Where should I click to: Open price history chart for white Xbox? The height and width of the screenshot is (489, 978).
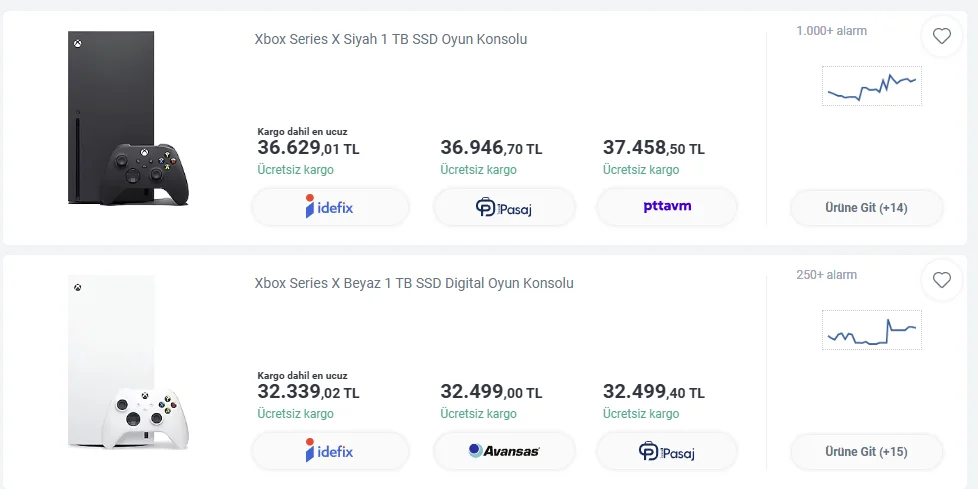point(871,329)
